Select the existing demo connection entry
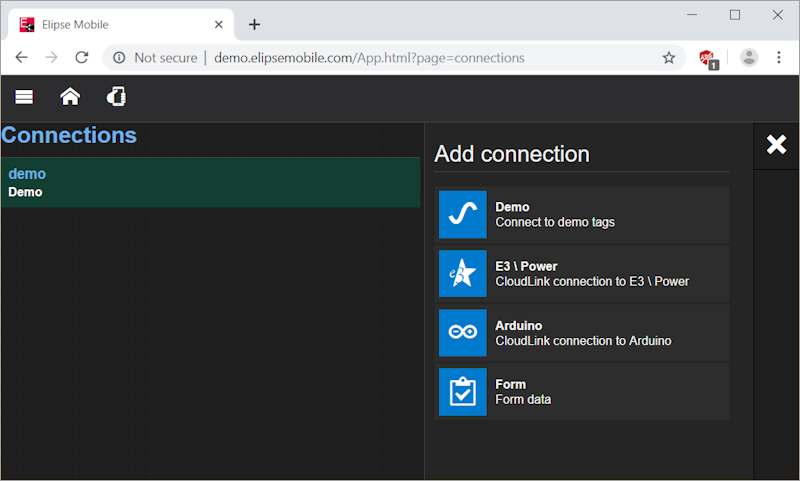The height and width of the screenshot is (481, 800). tap(210, 182)
